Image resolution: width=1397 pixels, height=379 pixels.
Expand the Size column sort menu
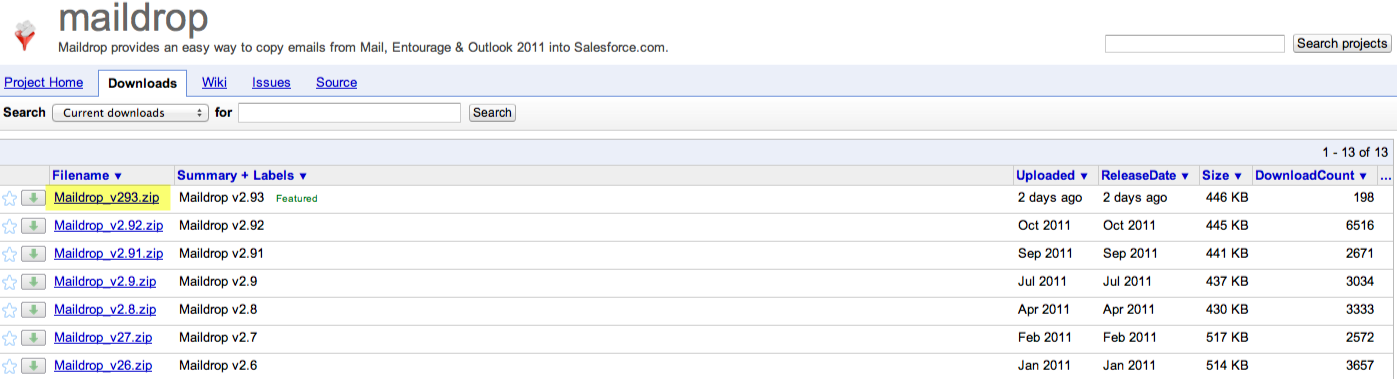[x=1222, y=176]
